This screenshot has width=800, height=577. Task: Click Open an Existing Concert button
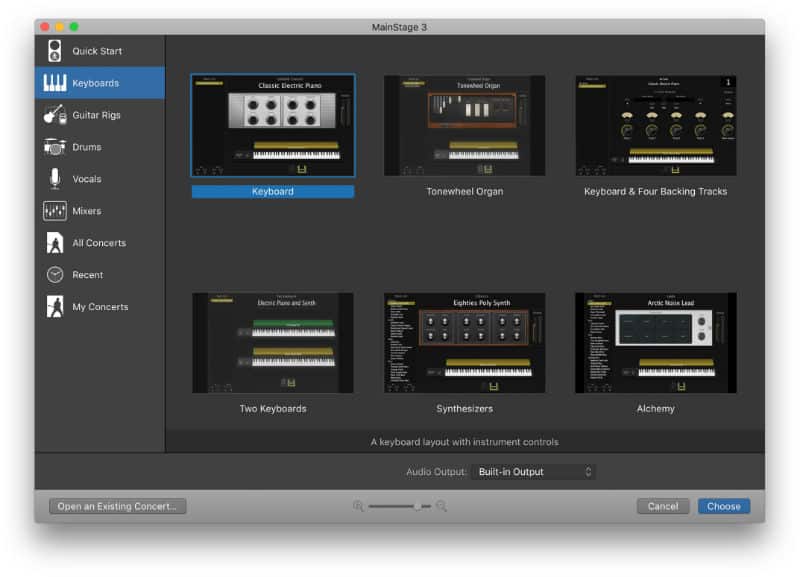click(117, 506)
